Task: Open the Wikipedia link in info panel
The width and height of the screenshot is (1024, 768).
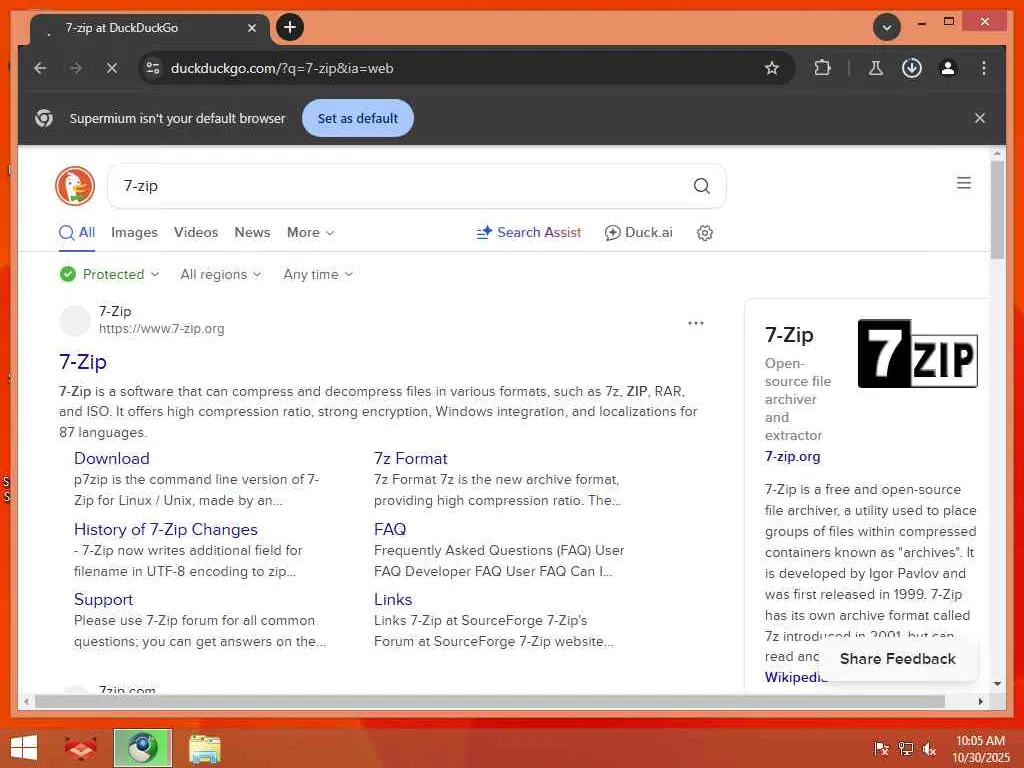Action: coord(796,677)
